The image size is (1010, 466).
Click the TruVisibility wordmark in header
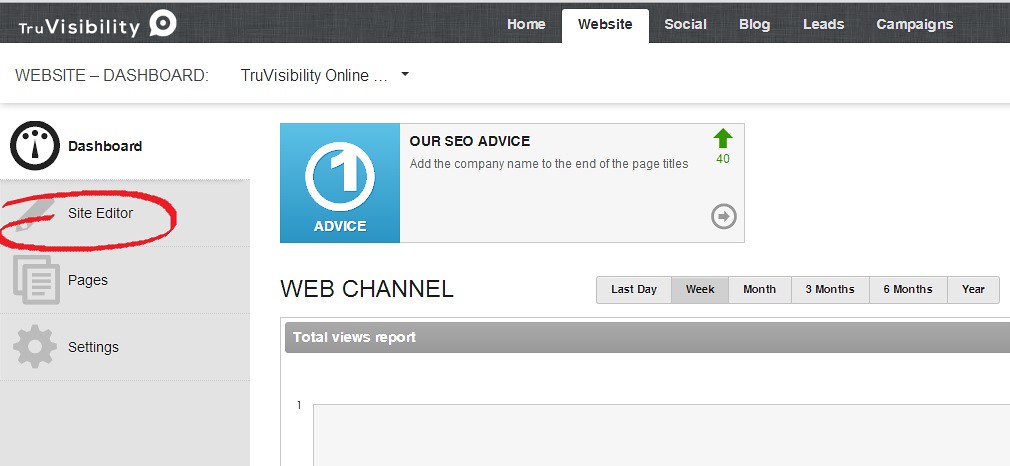pyautogui.click(x=79, y=26)
